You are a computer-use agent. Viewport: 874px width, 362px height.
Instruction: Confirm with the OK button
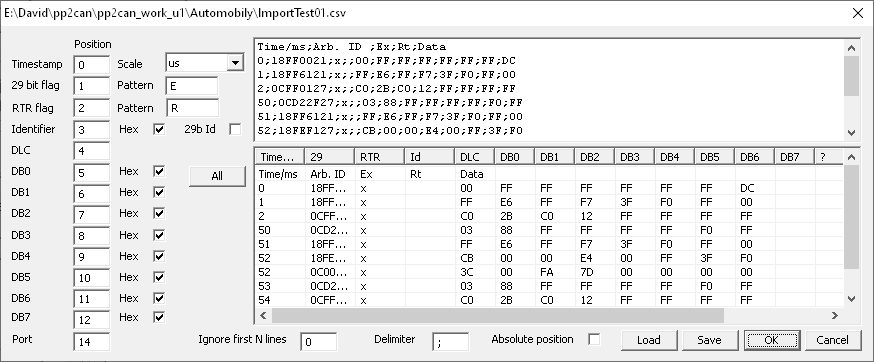(x=771, y=340)
